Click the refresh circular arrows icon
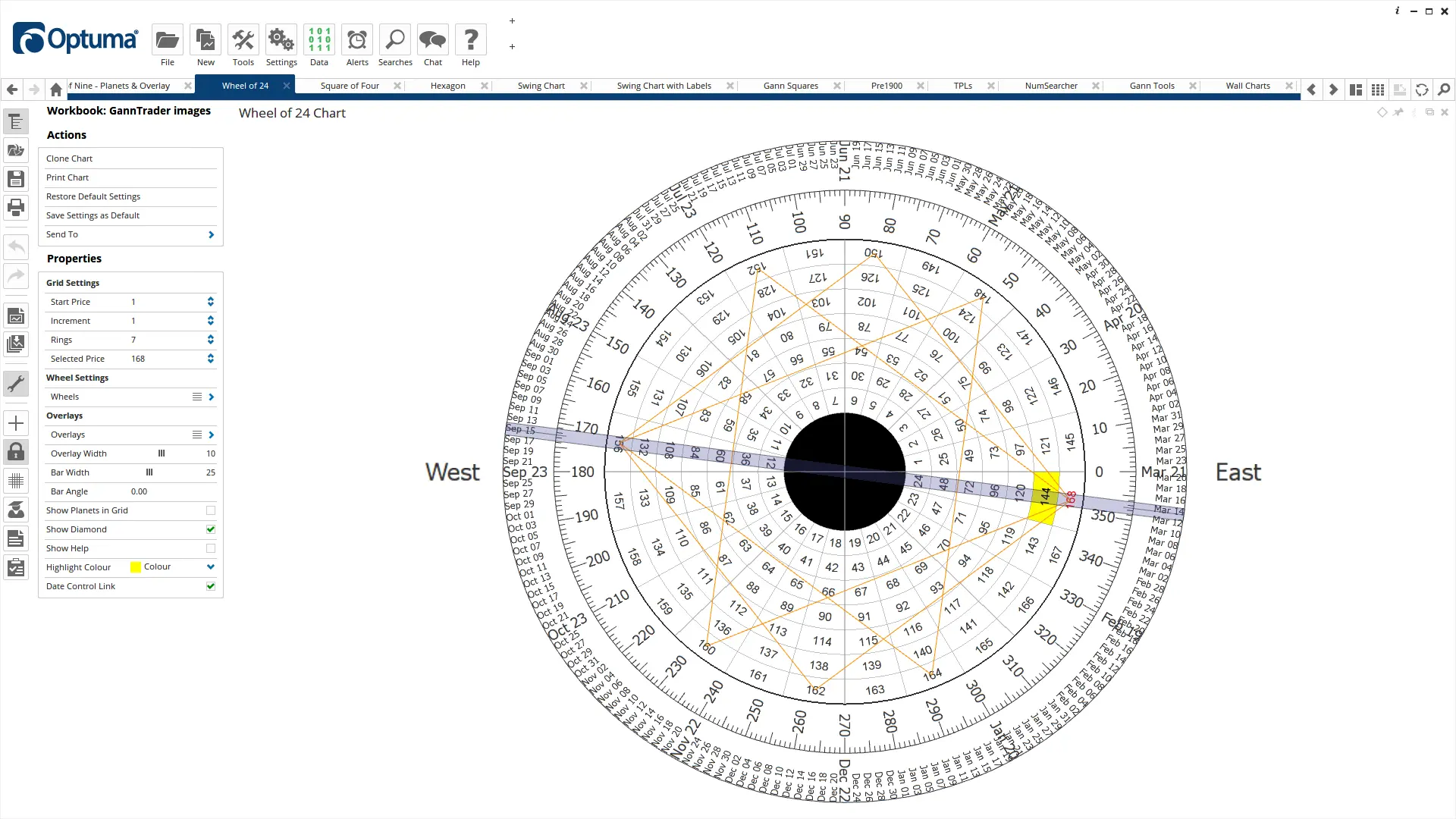The width and height of the screenshot is (1456, 819). pos(1422,89)
